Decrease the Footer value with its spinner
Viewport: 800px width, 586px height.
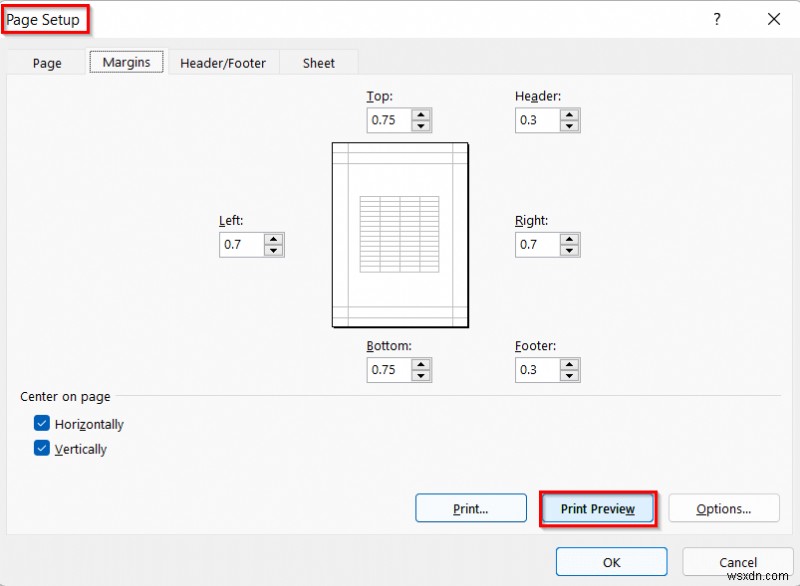click(x=570, y=375)
